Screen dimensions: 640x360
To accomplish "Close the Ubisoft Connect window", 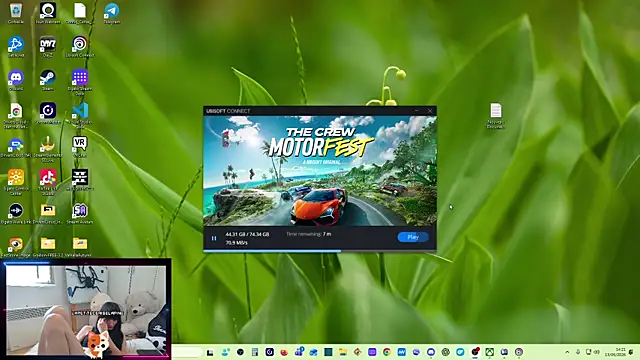I will coord(430,111).
